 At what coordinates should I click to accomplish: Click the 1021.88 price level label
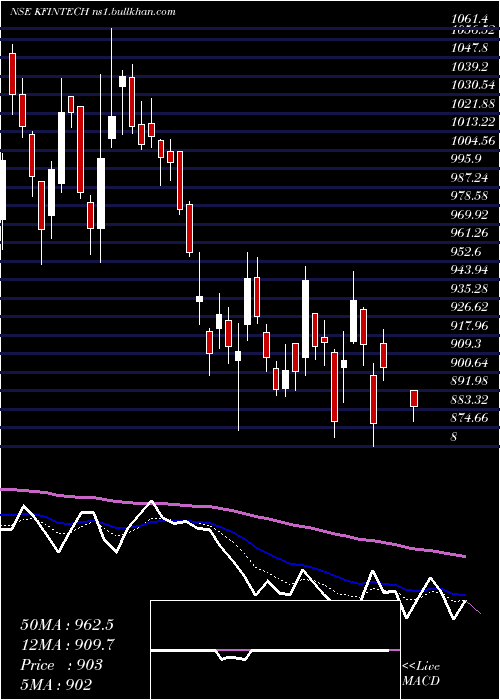[x=473, y=104]
